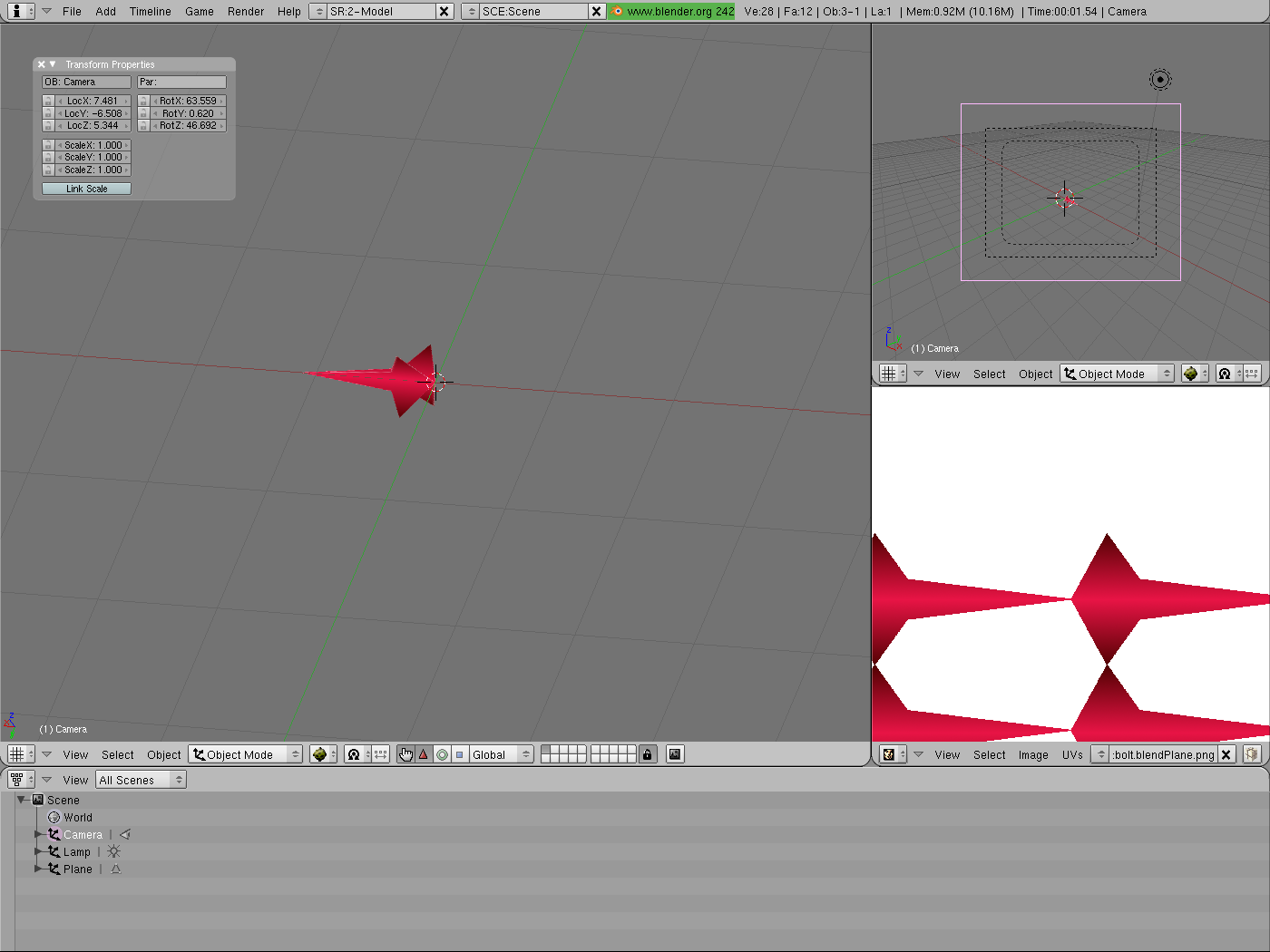The height and width of the screenshot is (952, 1270).
Task: Click the render-this-window icon in main viewport
Action: tap(675, 754)
